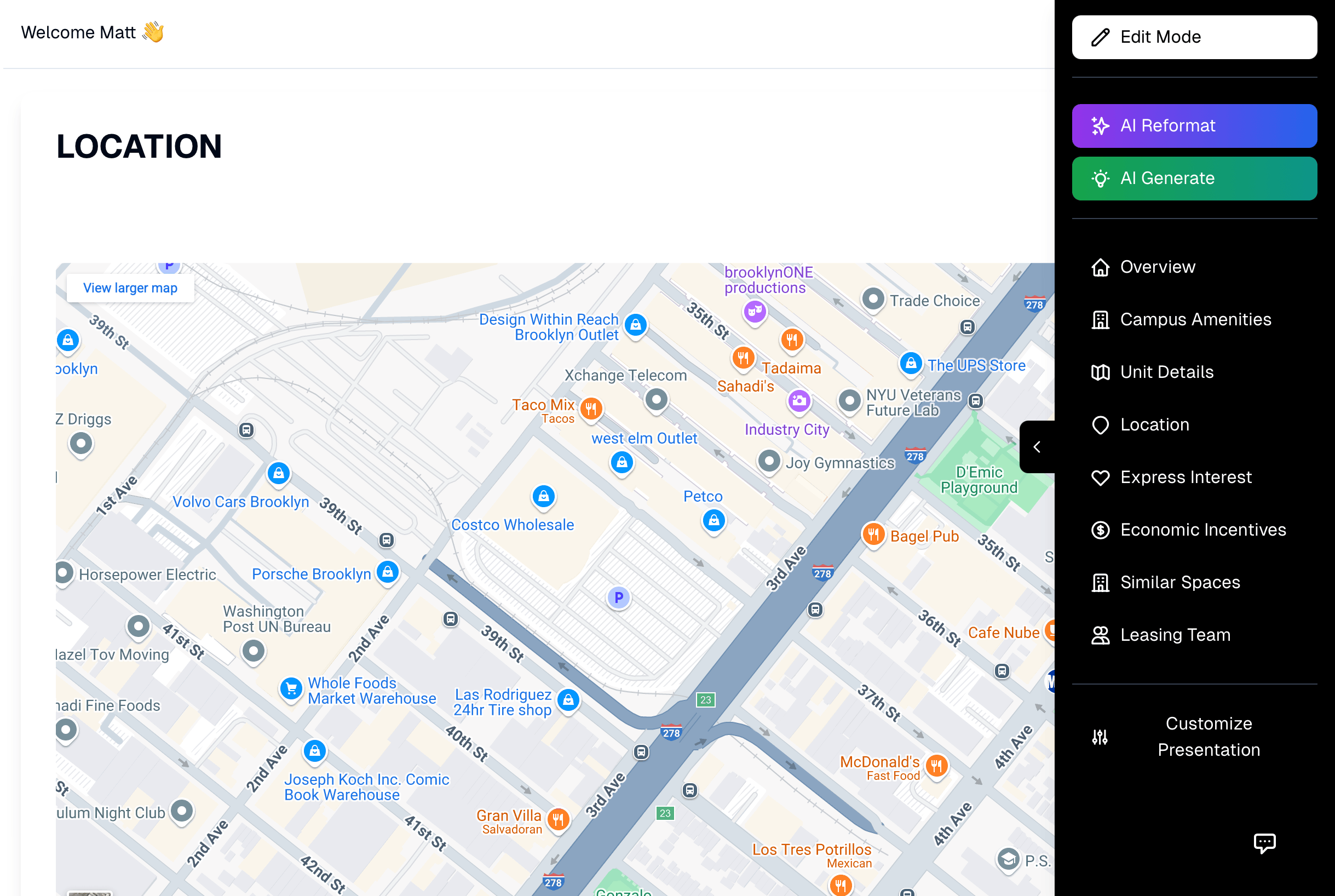Image resolution: width=1335 pixels, height=896 pixels.
Task: Click the NYU Veterans Future Lab marker
Action: click(x=849, y=401)
